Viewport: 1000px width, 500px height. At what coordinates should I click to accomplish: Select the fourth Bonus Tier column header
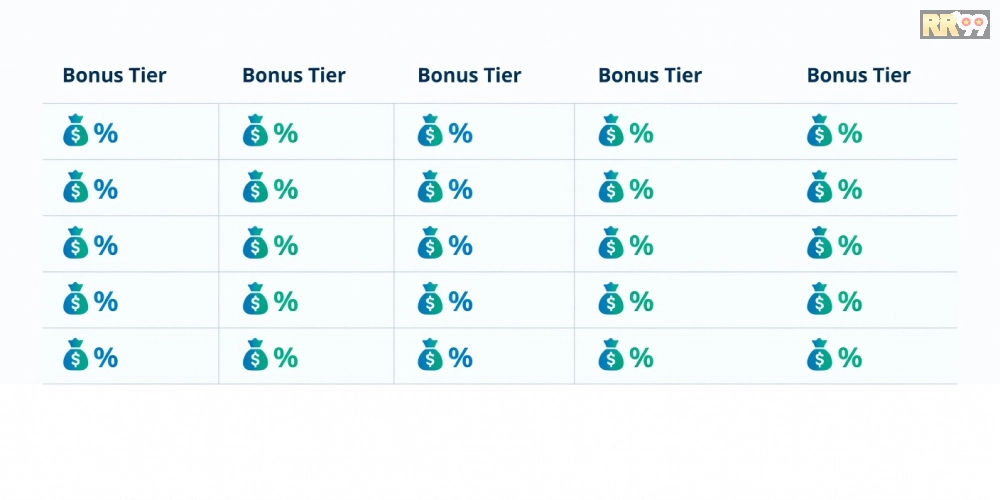pos(650,75)
